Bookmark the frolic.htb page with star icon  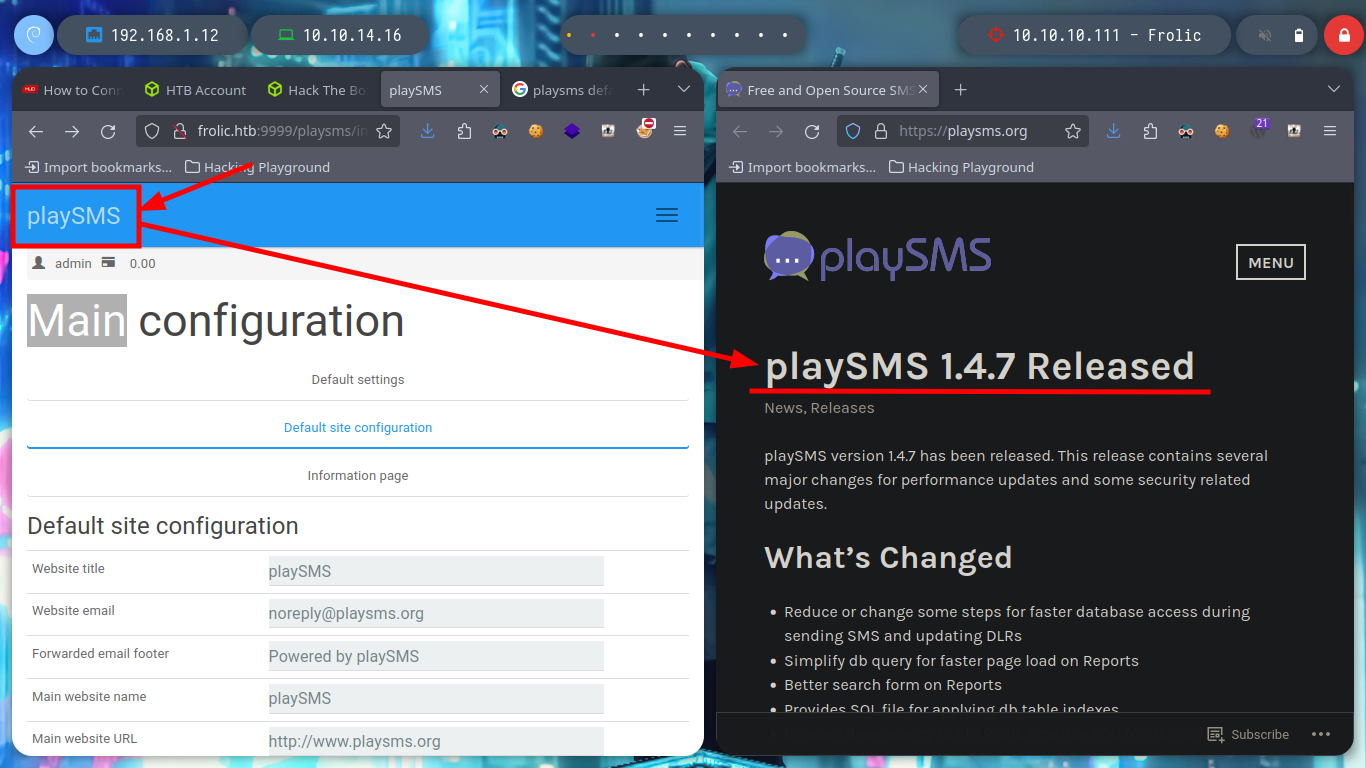(x=385, y=131)
